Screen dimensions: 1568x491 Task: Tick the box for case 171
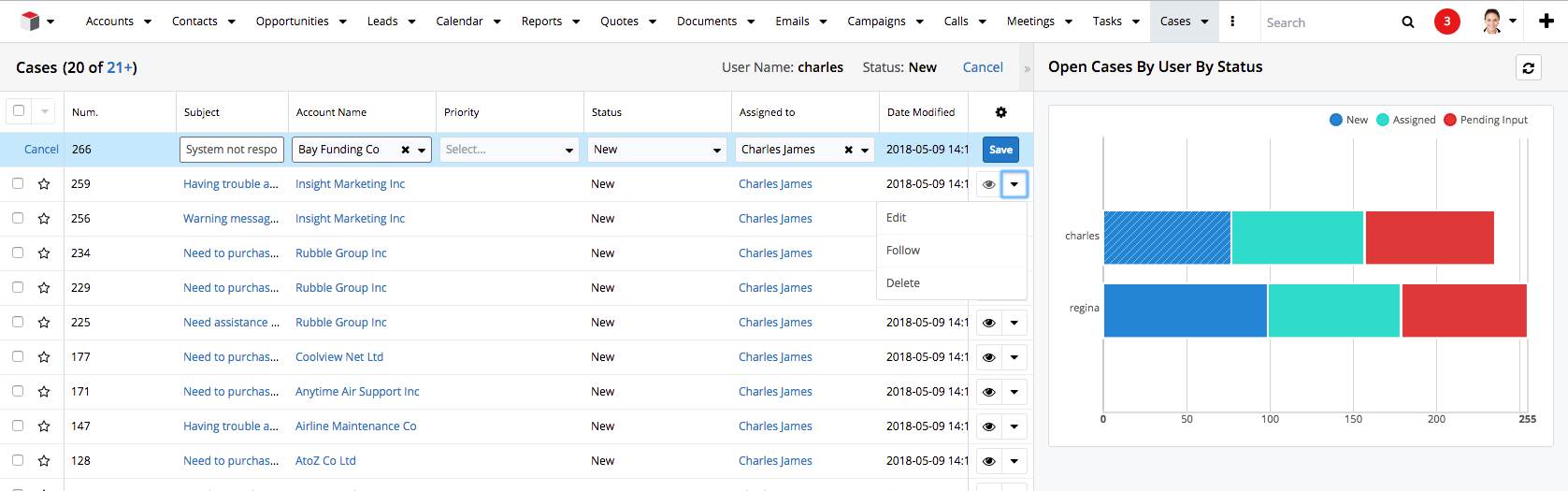18,391
